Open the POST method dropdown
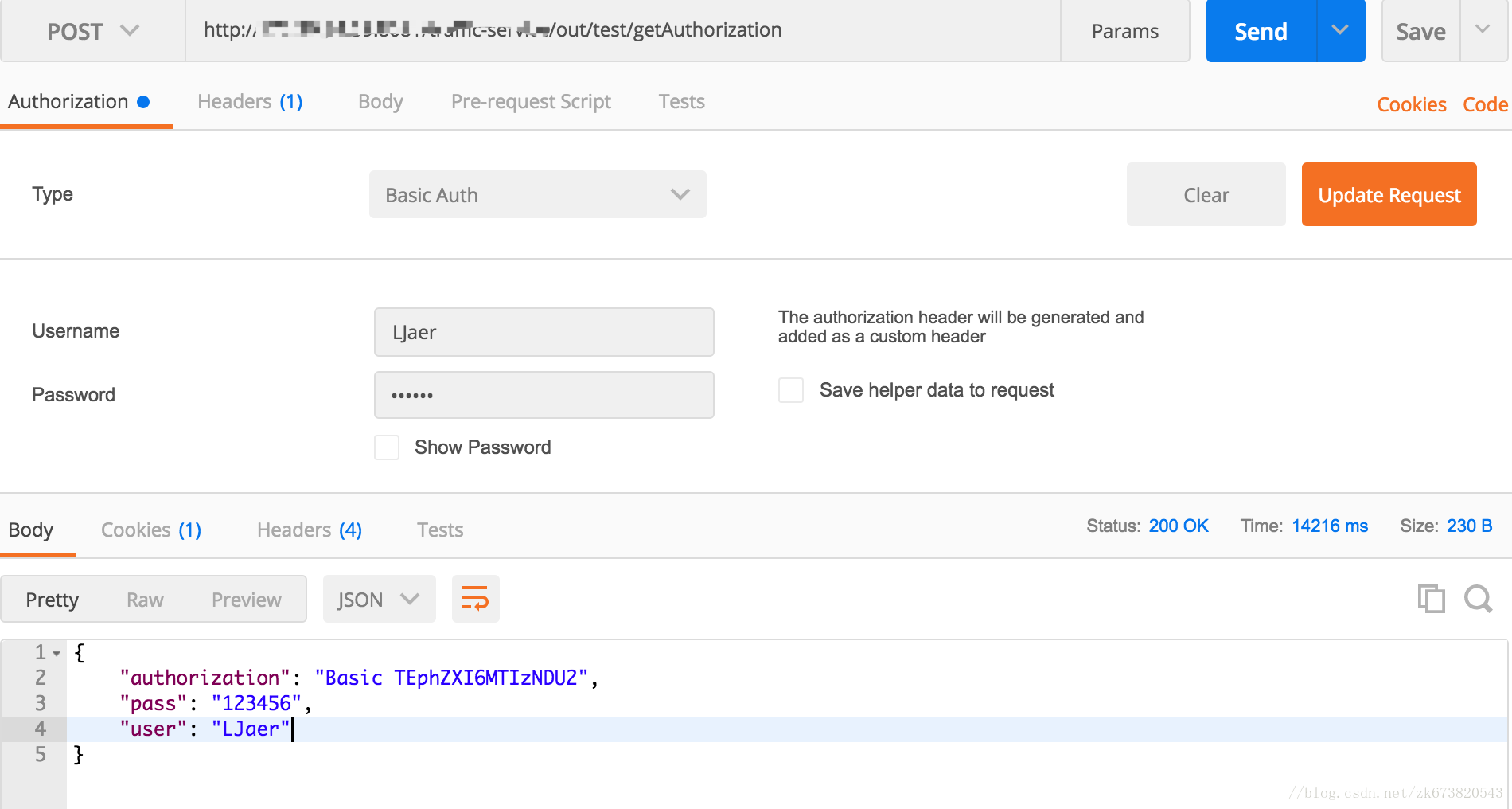This screenshot has width=1512, height=809. [93, 31]
